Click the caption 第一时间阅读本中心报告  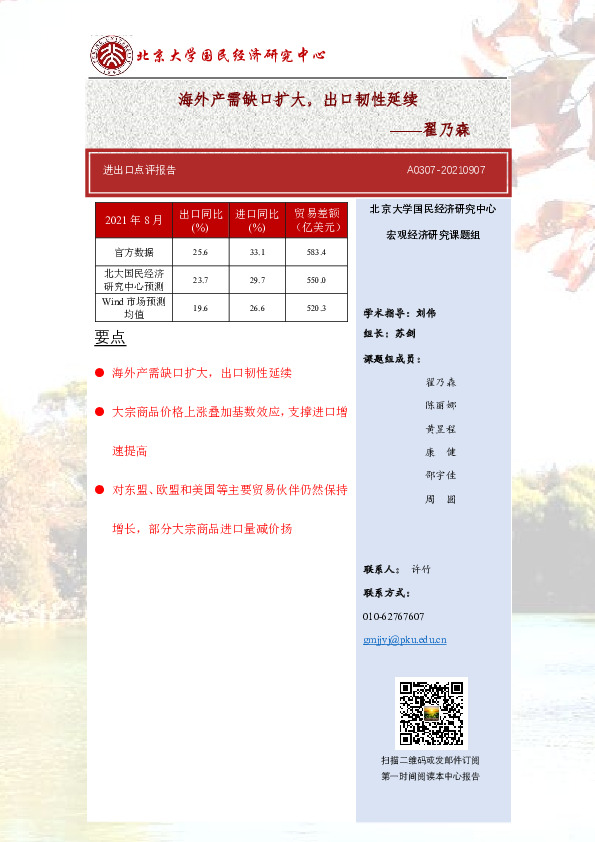tap(430, 776)
